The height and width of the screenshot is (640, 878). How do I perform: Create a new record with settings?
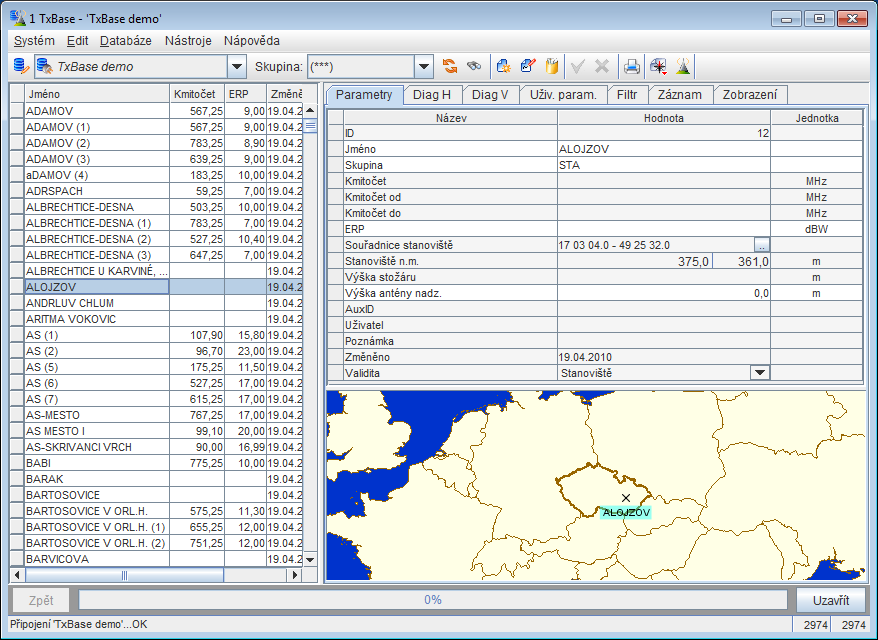tap(503, 64)
